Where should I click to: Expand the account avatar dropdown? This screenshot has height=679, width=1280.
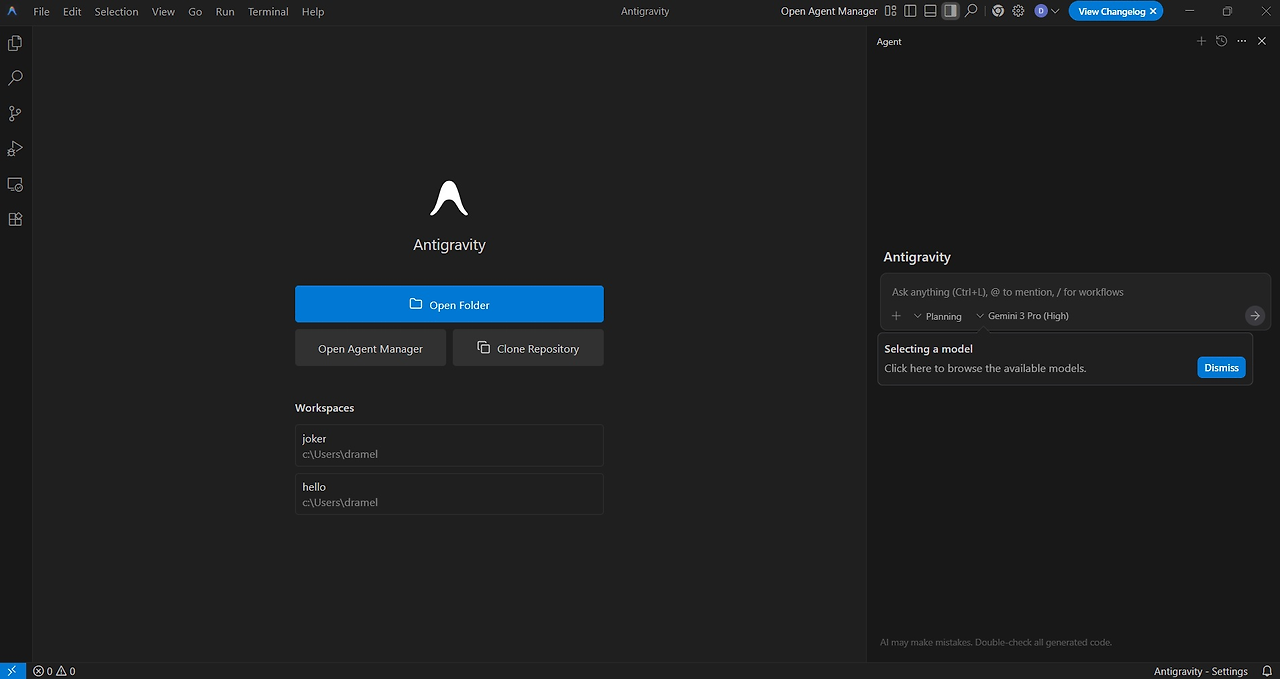(x=1047, y=11)
